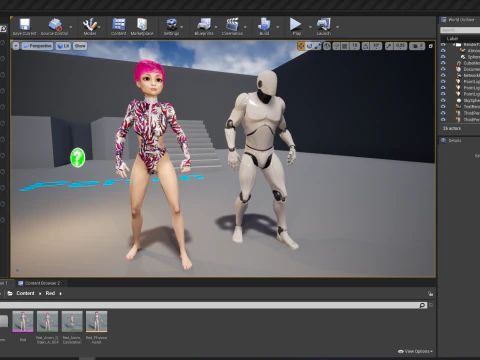The image size is (480, 360).
Task: Click the Label column header in outliner
Action: [x=452, y=39]
